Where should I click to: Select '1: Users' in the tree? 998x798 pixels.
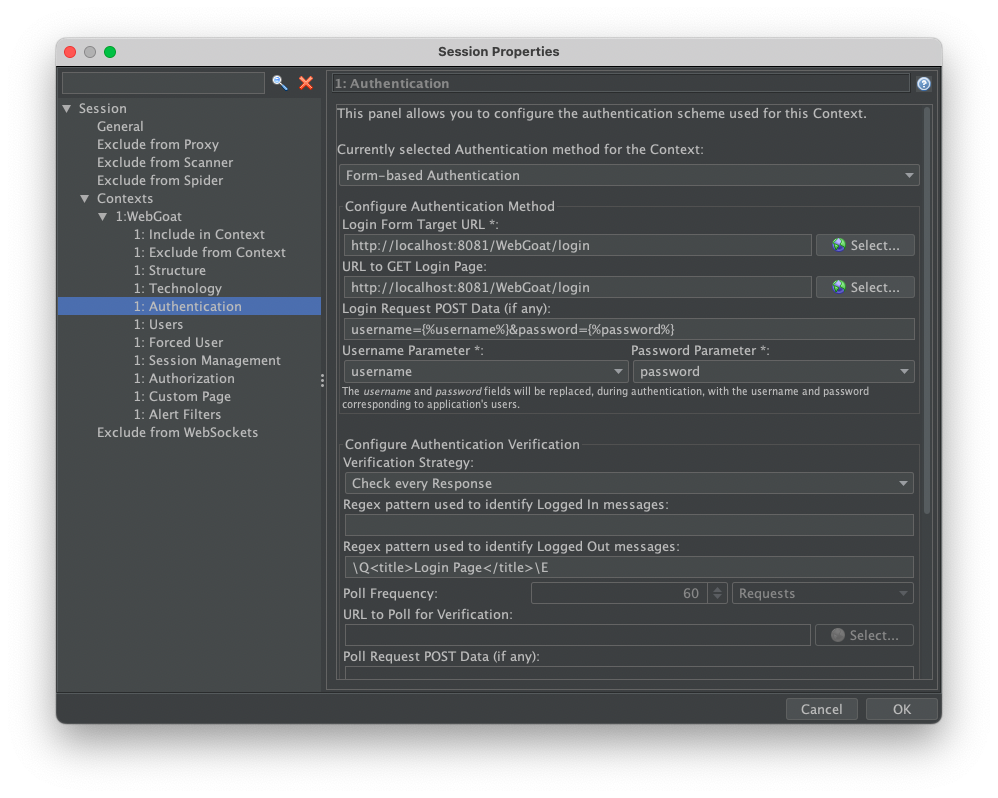tap(166, 324)
